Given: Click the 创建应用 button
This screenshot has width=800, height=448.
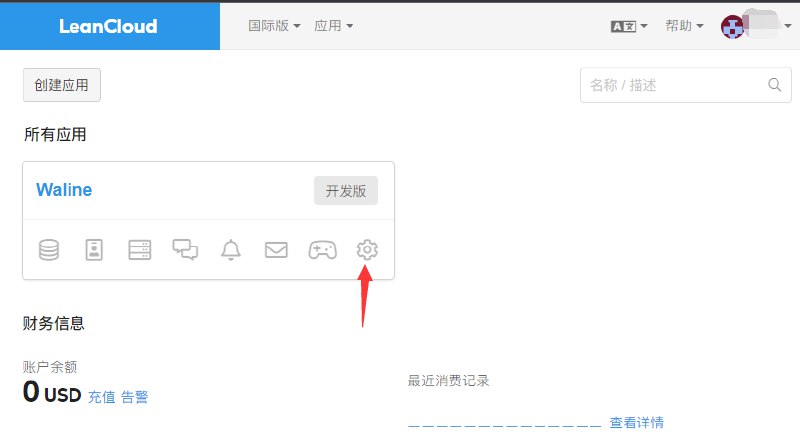Looking at the screenshot, I should [x=62, y=85].
